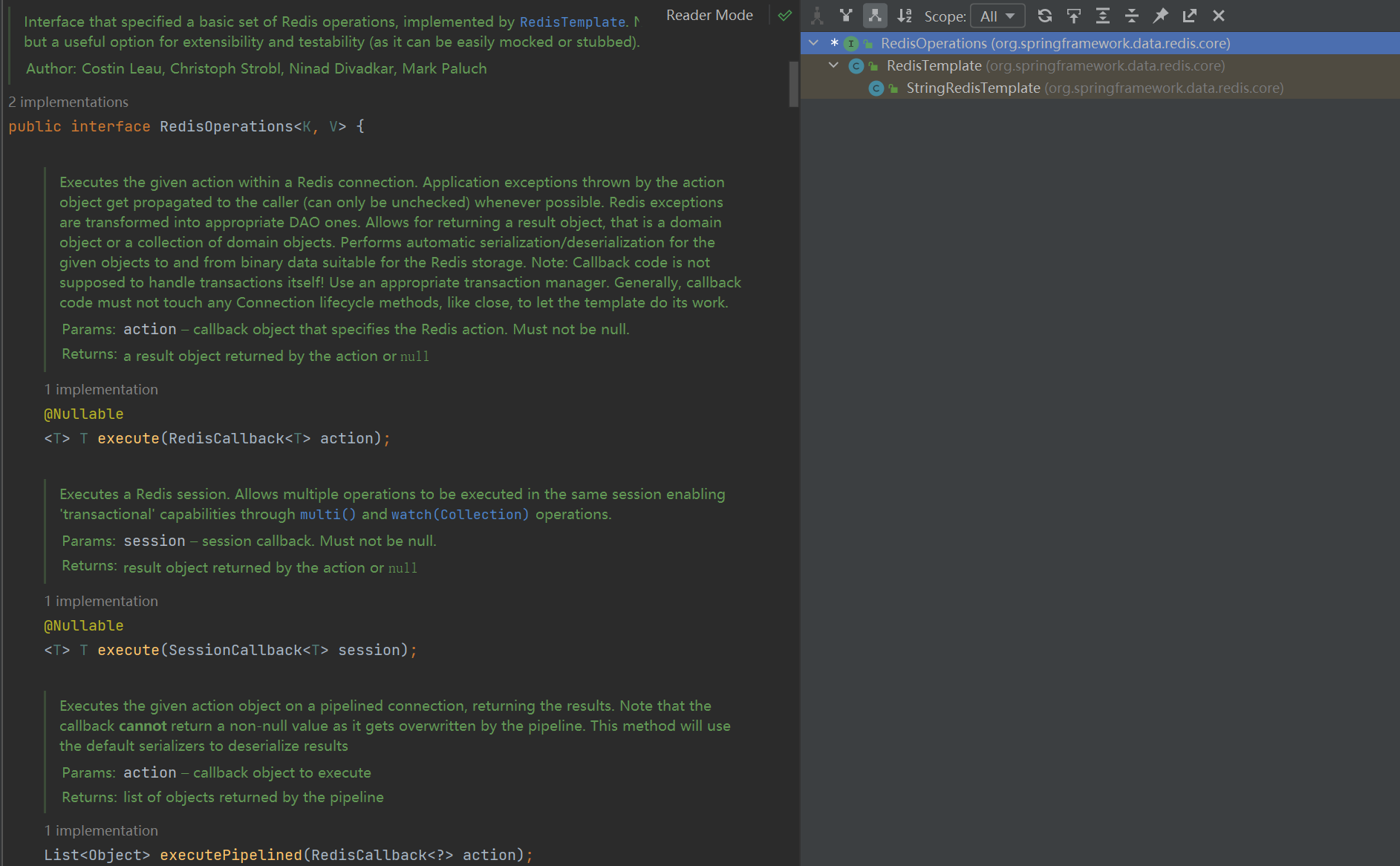Click '1 implementation' above execute(SessionCallback)
The height and width of the screenshot is (866, 1400).
tap(101, 601)
